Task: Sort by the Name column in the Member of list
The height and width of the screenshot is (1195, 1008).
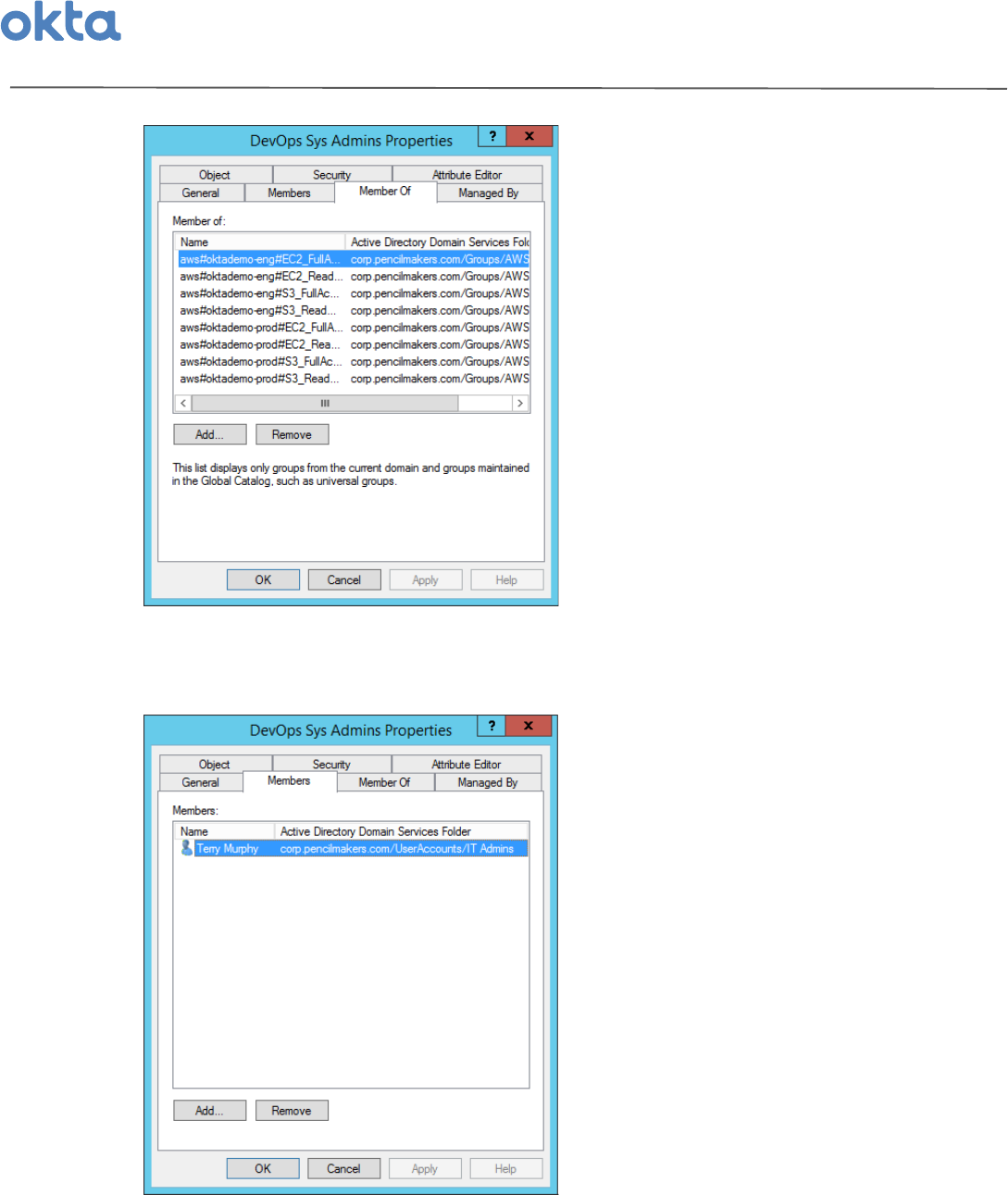Action: (260, 242)
